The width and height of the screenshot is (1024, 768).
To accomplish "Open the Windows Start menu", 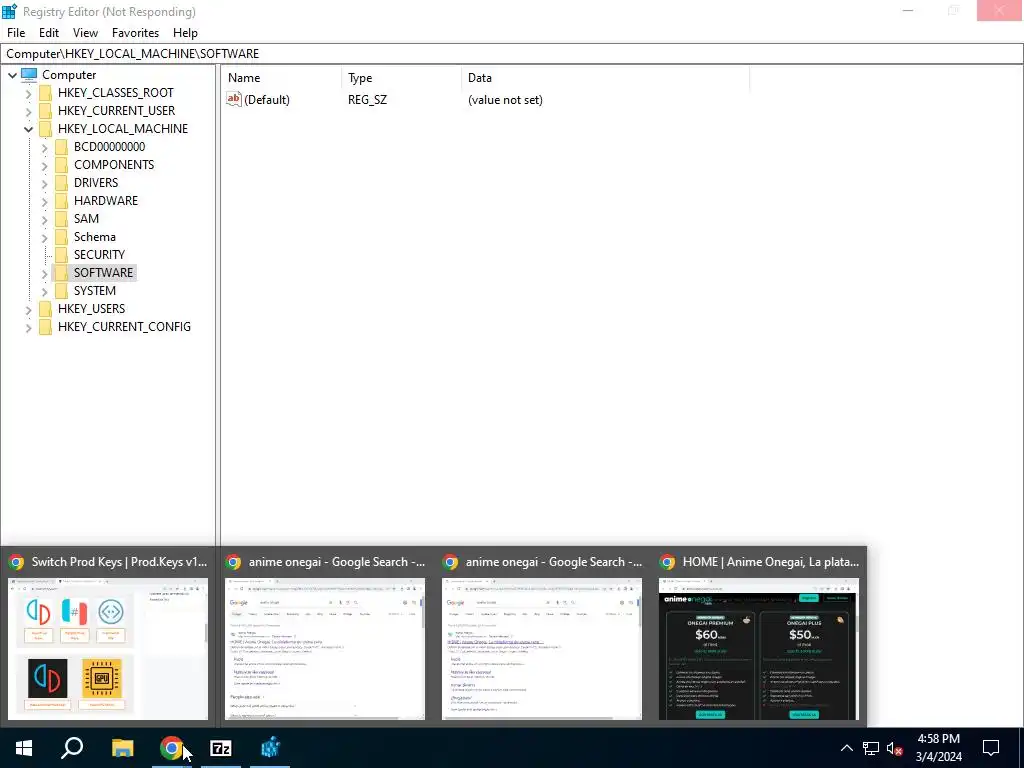I will click(24, 748).
